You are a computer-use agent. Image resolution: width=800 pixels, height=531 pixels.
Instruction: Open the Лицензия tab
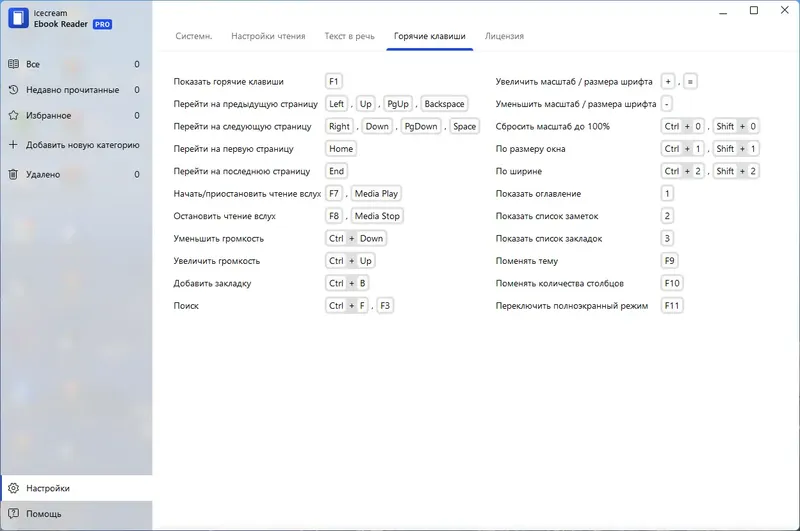click(504, 36)
